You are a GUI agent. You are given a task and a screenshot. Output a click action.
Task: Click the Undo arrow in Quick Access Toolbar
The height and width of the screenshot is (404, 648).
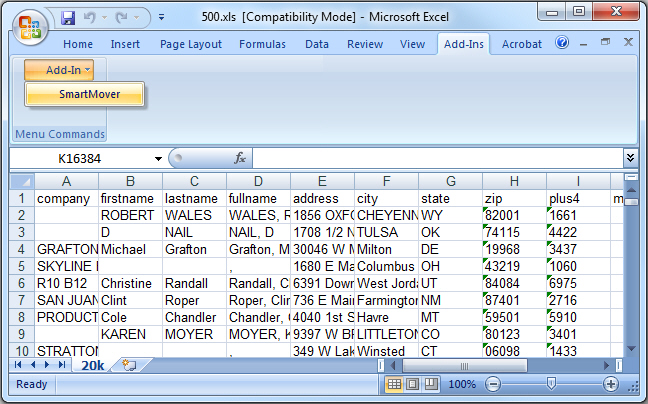(90, 18)
